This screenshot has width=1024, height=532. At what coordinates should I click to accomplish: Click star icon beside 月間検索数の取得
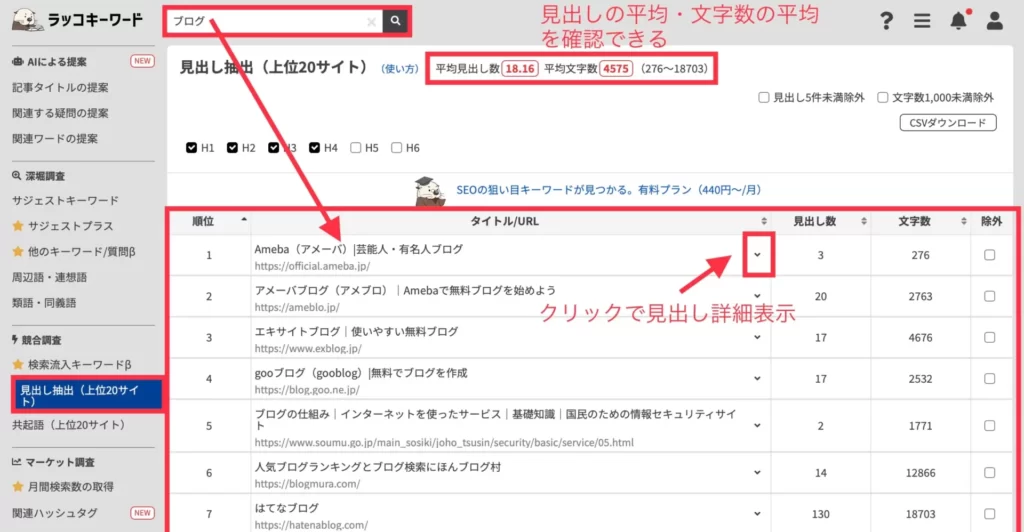18,486
